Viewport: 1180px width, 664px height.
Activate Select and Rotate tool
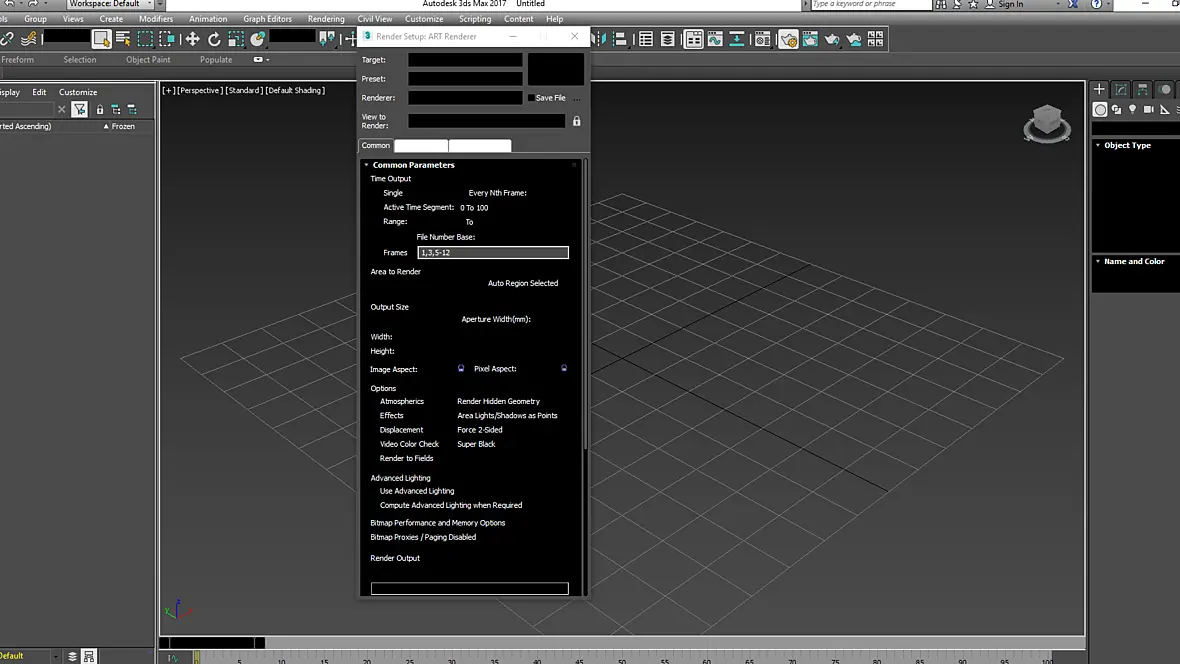click(214, 38)
